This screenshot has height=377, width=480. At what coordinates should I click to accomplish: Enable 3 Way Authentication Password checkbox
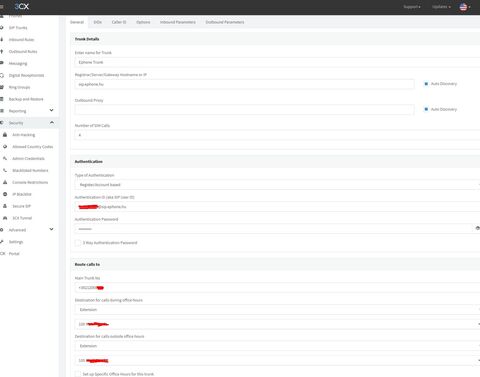[x=78, y=243]
